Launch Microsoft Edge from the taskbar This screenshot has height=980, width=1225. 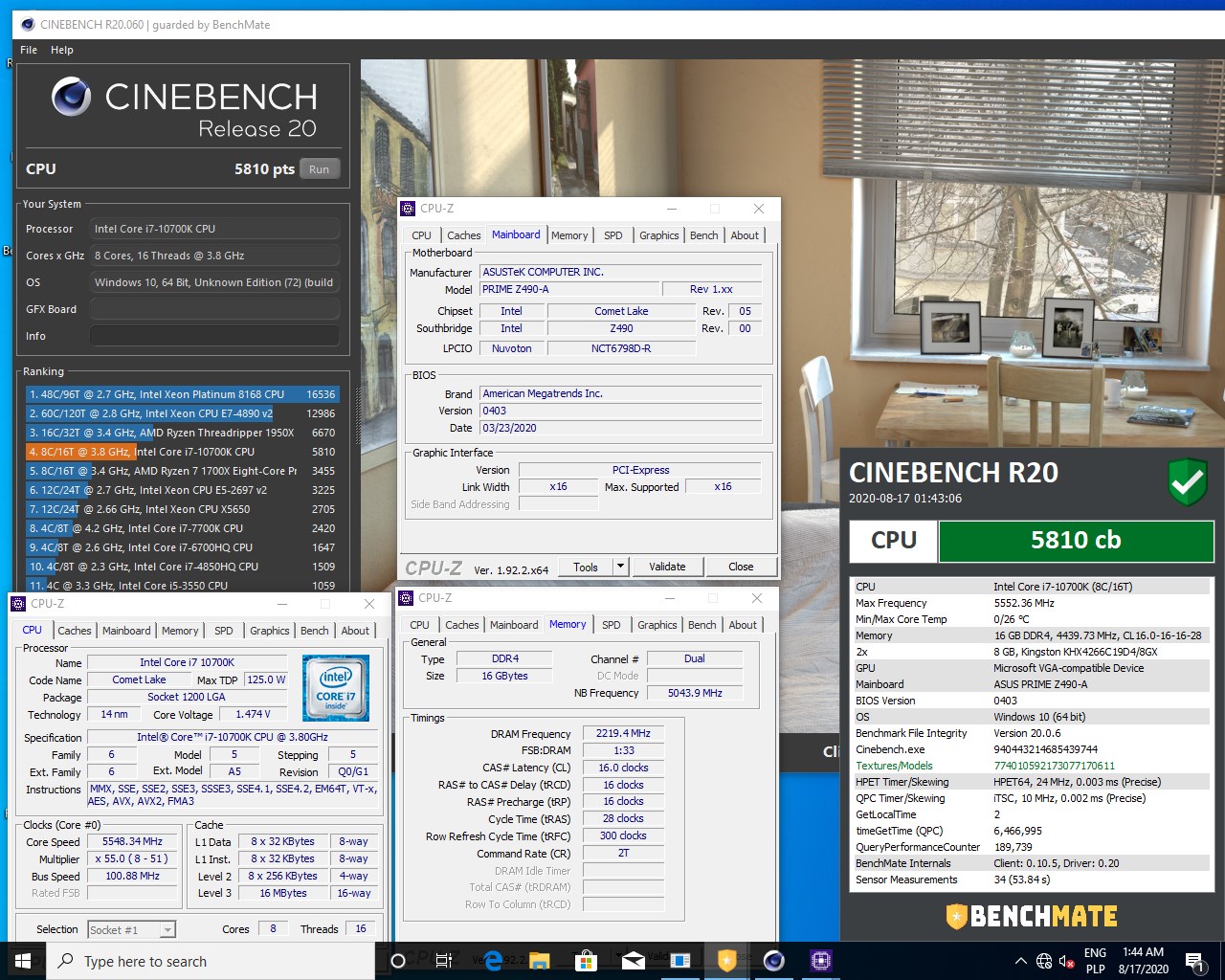click(493, 961)
